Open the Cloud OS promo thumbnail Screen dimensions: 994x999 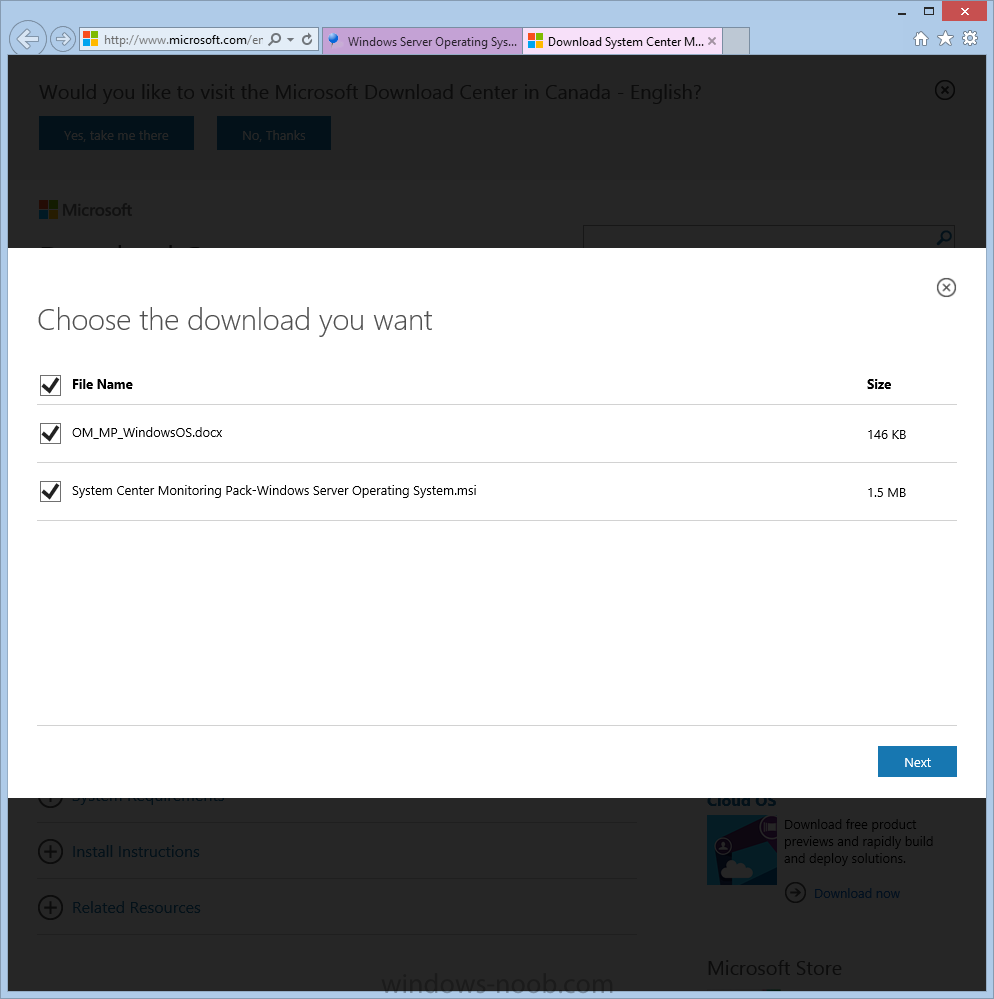pyautogui.click(x=742, y=850)
